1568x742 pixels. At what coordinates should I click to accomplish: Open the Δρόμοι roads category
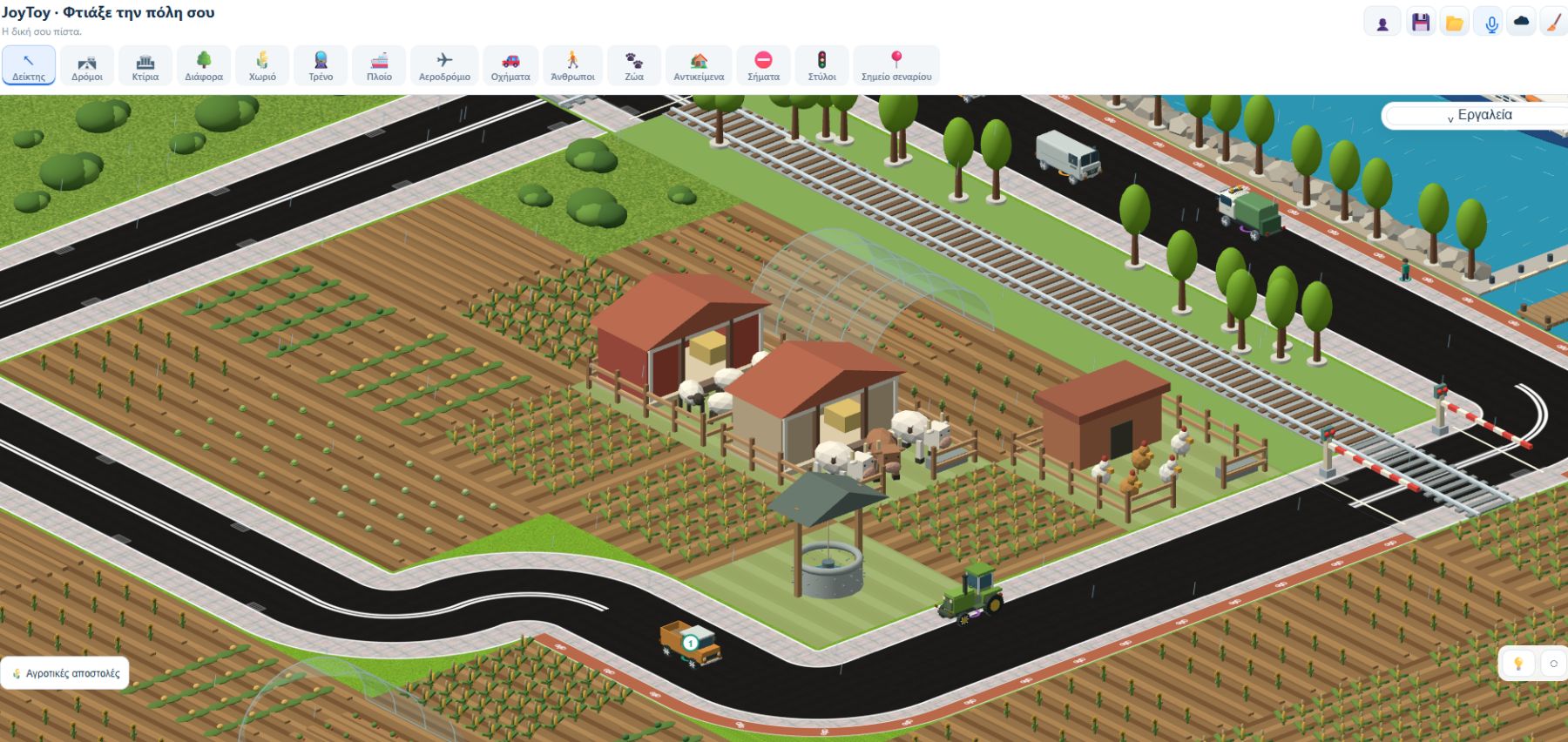click(x=87, y=65)
